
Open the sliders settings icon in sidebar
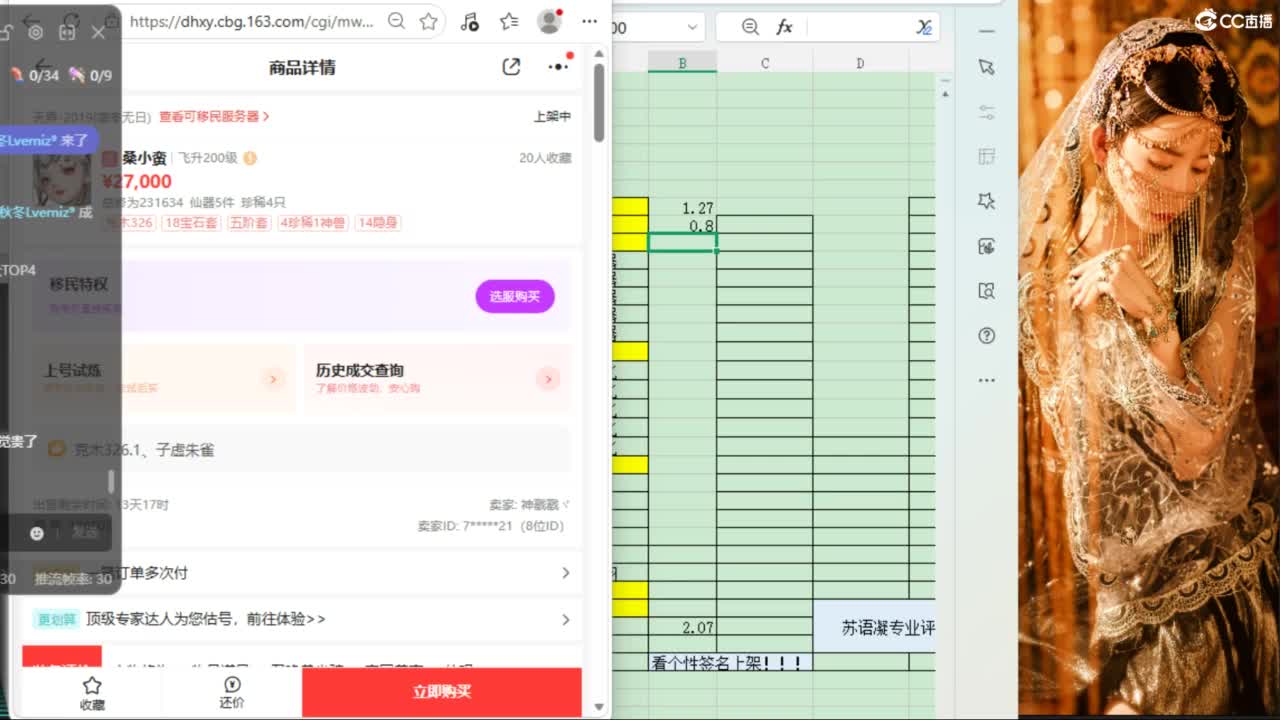987,112
